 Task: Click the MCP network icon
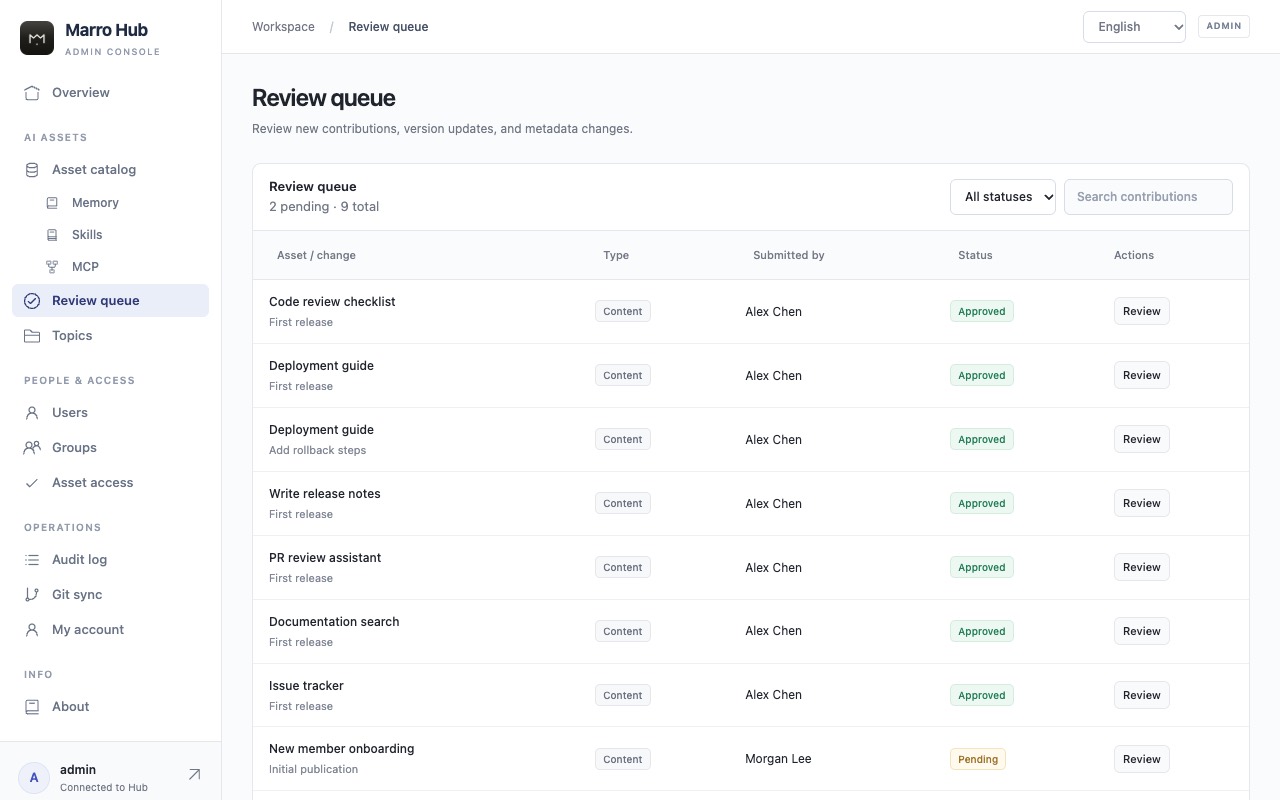[52, 267]
